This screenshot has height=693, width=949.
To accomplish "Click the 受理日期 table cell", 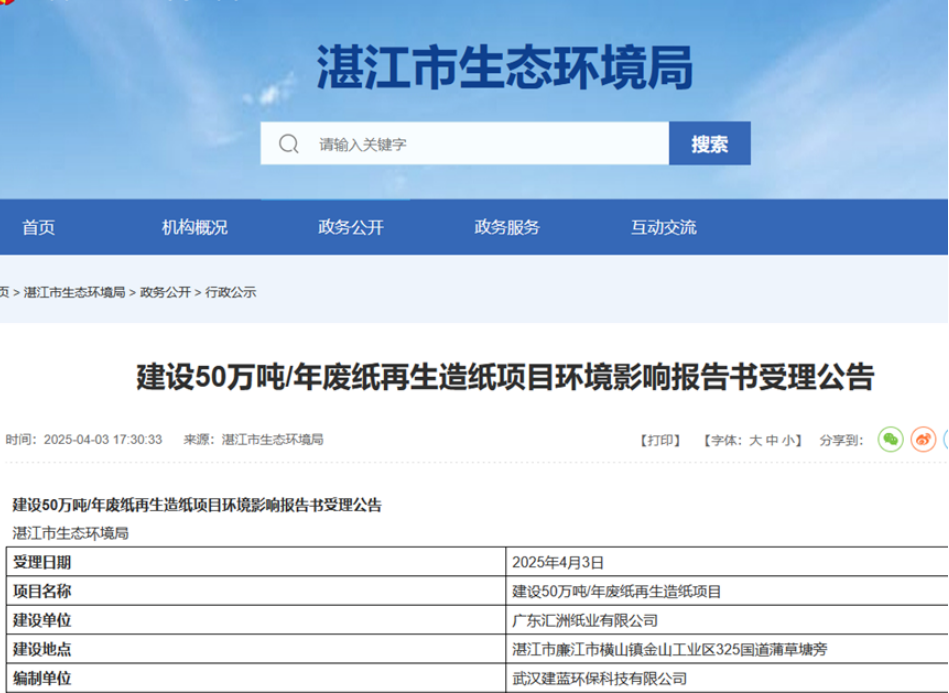I will click(x=256, y=562).
